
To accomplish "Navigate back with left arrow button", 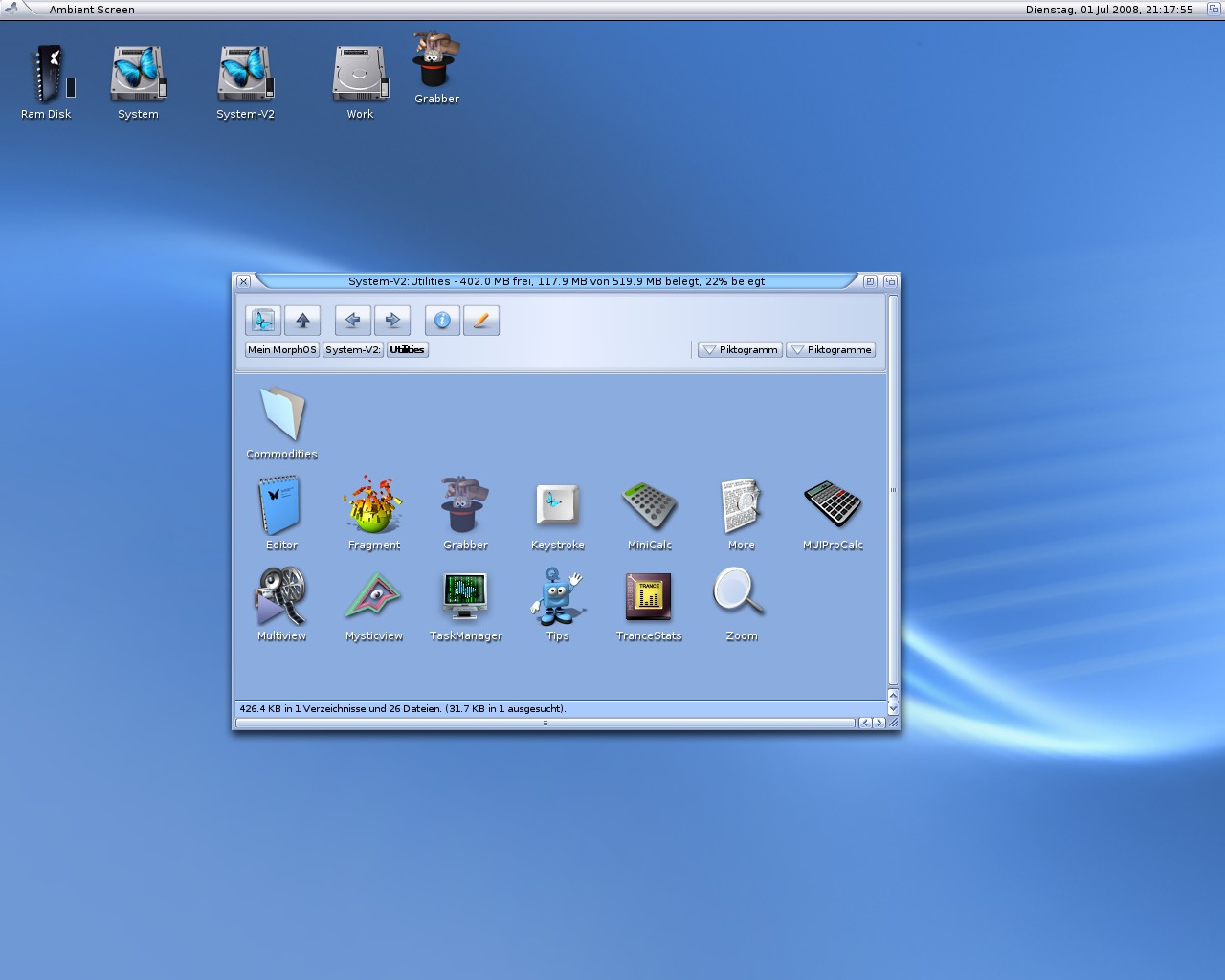I will [x=352, y=320].
